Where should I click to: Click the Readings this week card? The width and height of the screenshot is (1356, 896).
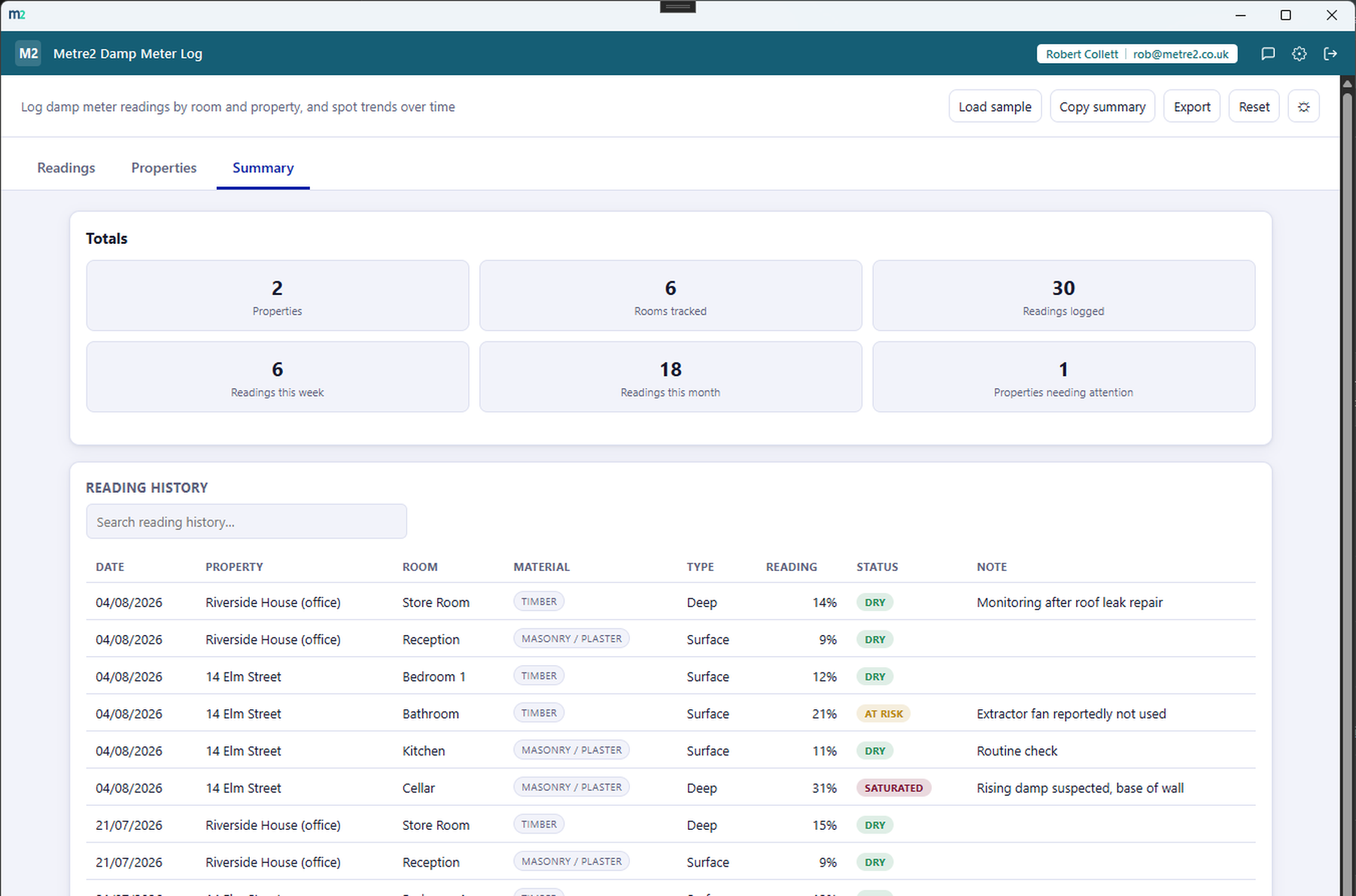click(277, 377)
